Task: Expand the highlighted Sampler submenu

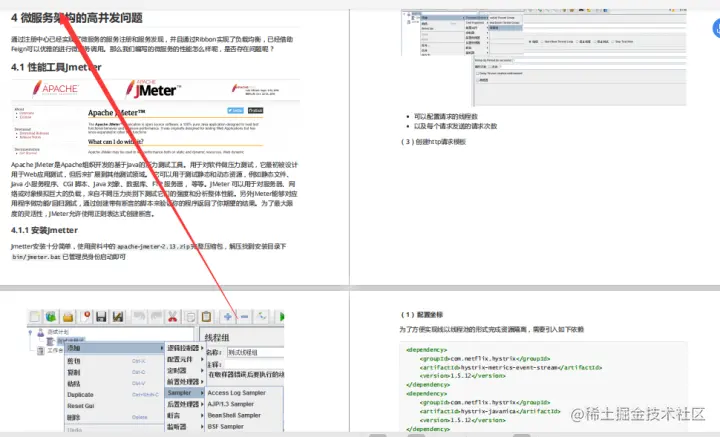Action: click(x=185, y=393)
